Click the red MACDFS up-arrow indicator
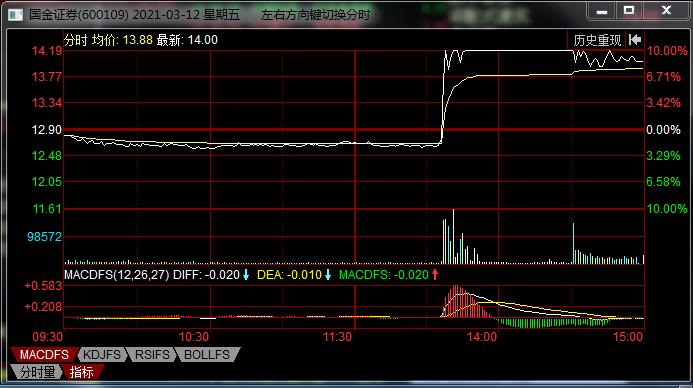693x388 pixels. pos(435,275)
